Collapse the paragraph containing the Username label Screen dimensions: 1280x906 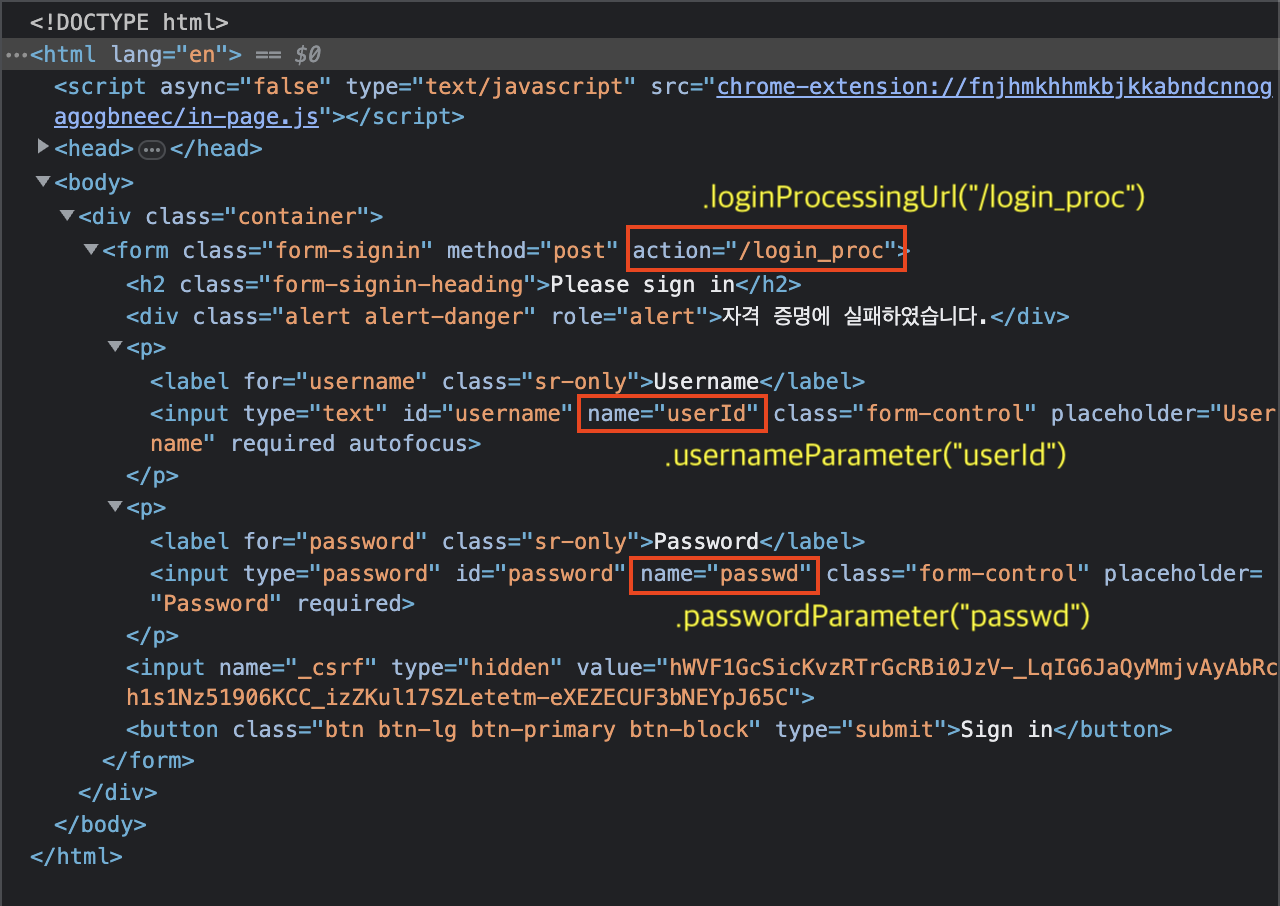114,347
